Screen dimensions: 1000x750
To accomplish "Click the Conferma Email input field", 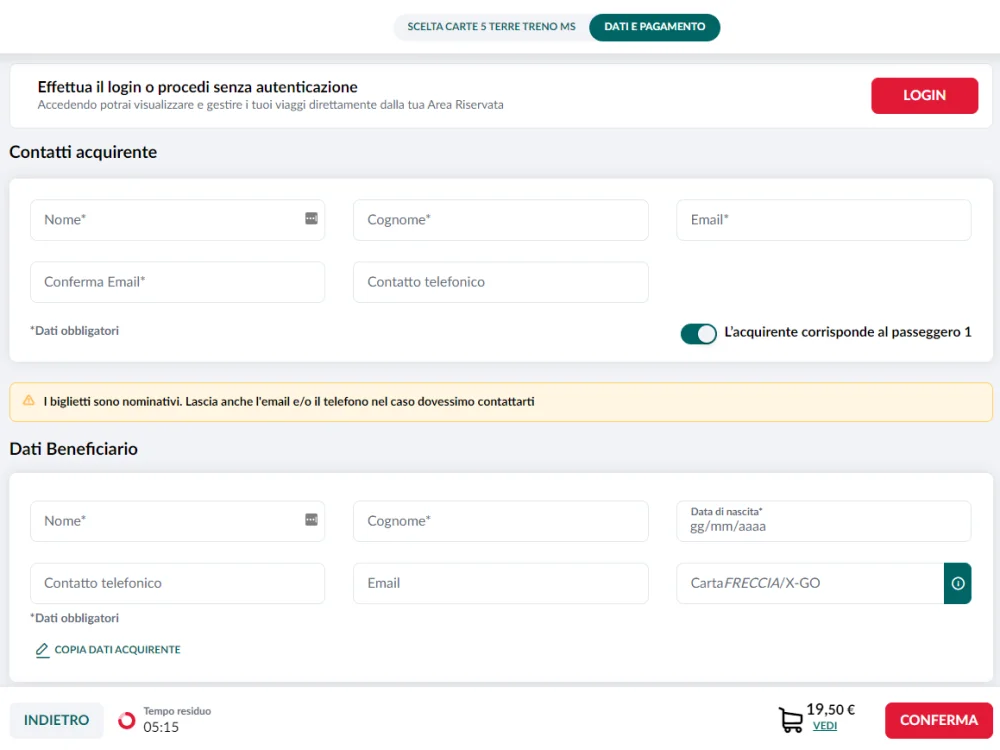I will 177,282.
